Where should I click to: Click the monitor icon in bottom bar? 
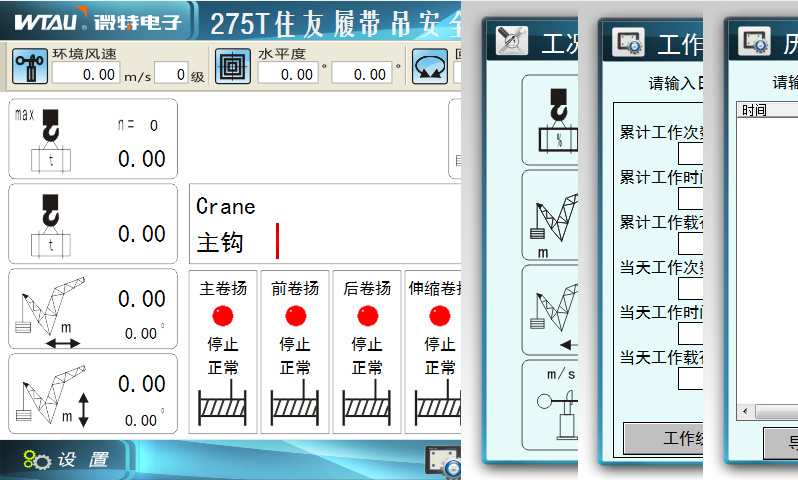pyautogui.click(x=443, y=460)
